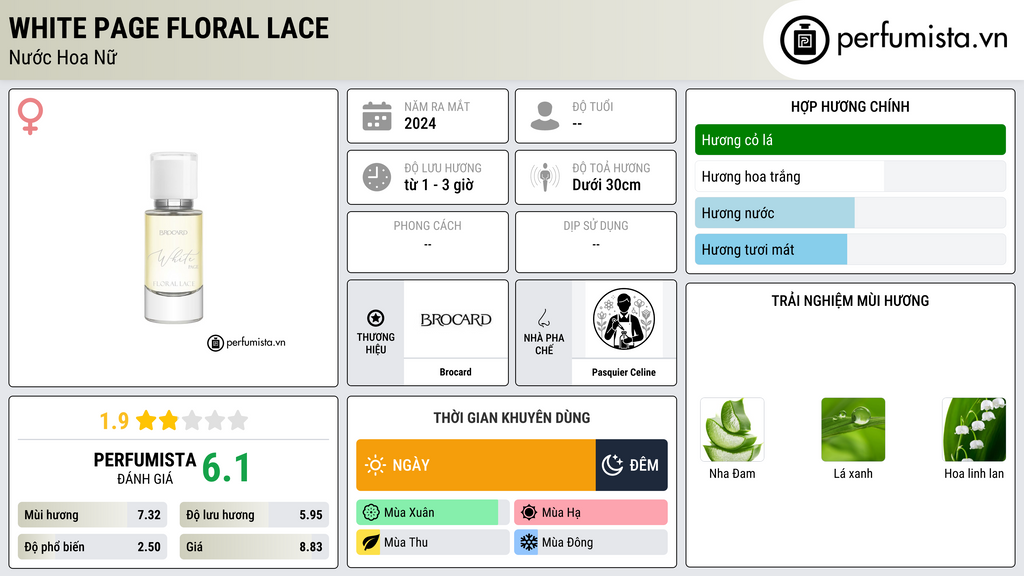Click the calendar icon next to Năm Ra Mắt

[x=377, y=116]
